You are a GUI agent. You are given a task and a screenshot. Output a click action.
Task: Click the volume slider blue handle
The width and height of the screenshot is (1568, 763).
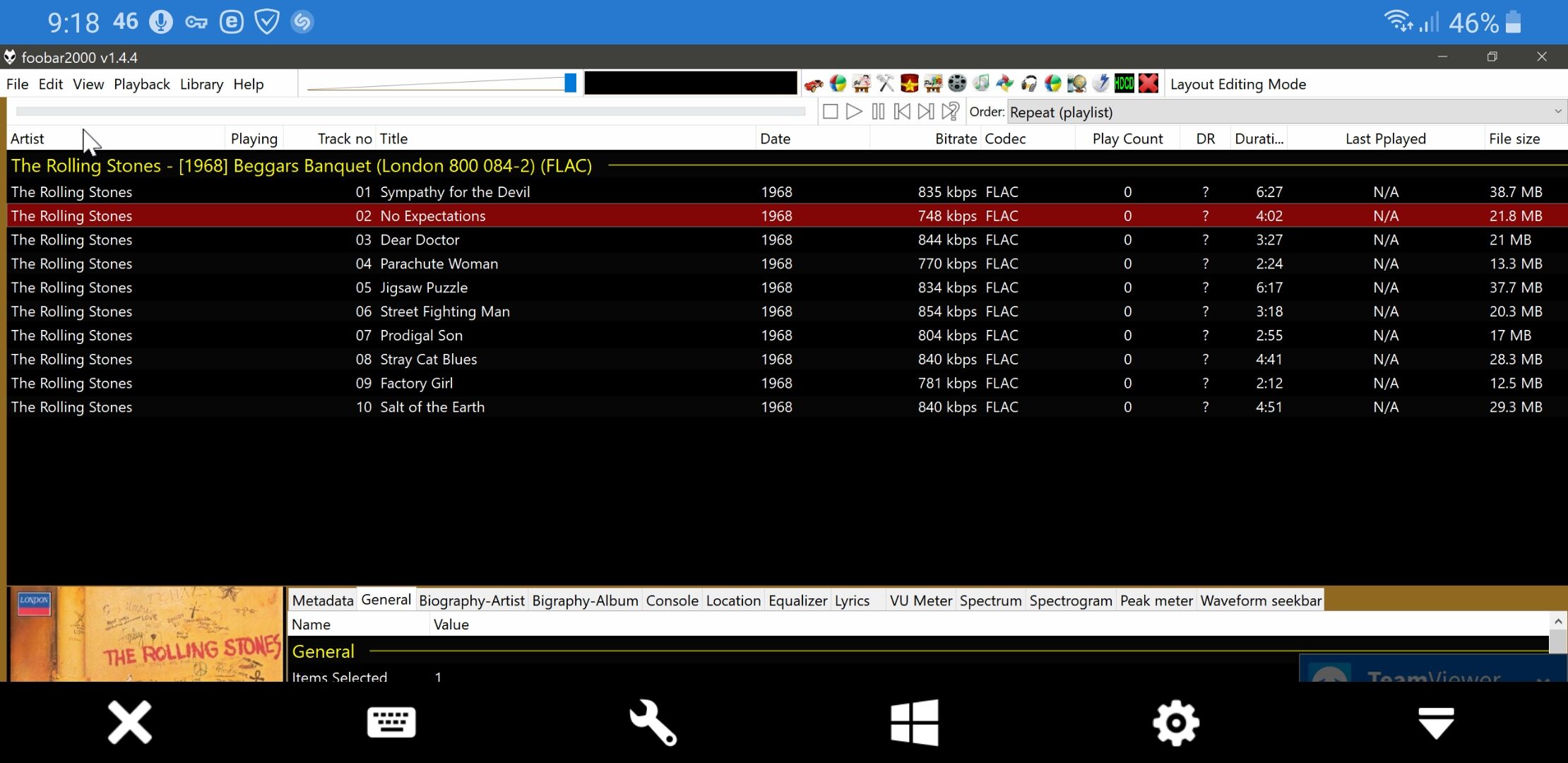570,83
